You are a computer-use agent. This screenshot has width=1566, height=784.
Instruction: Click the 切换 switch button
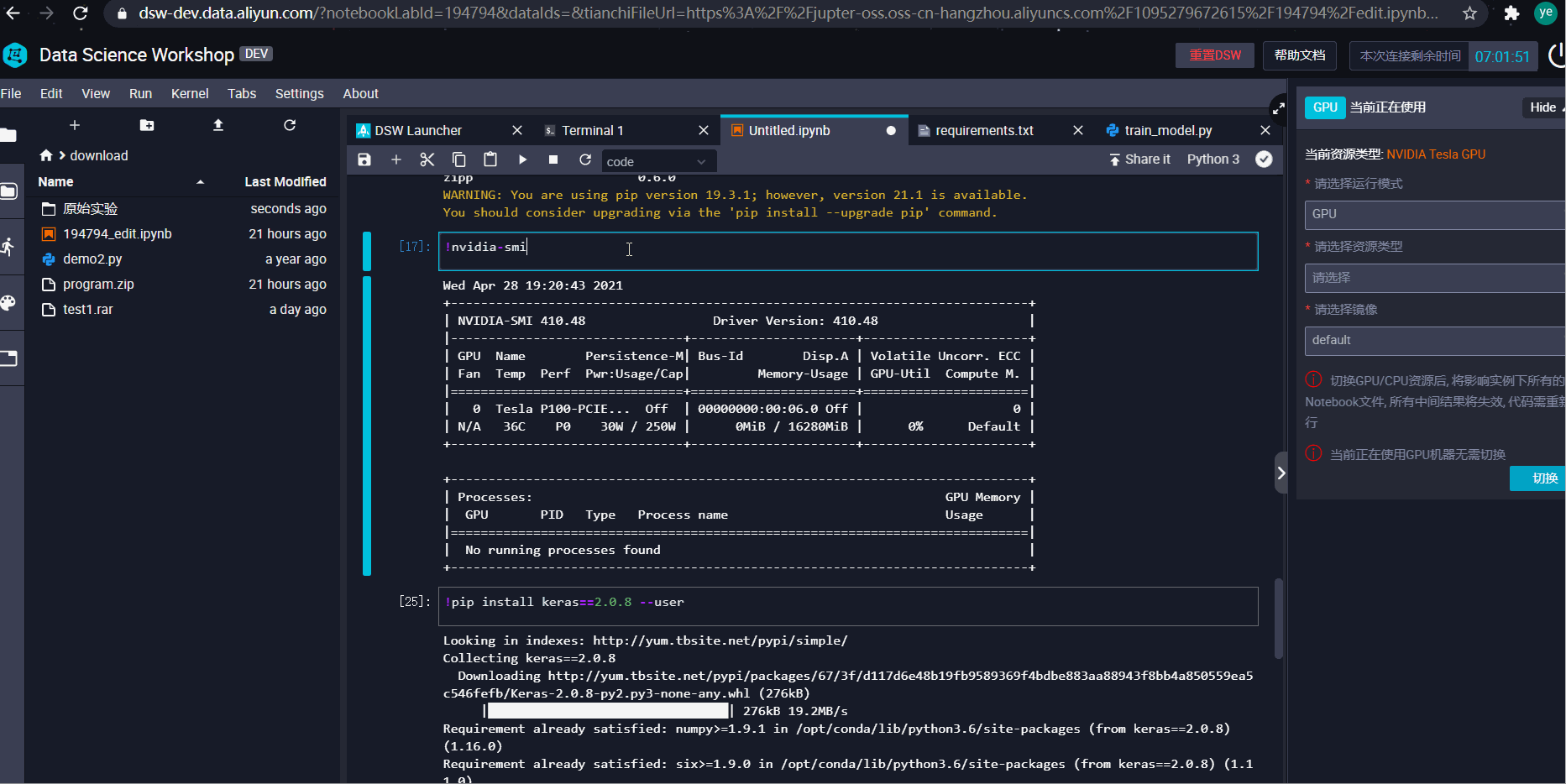point(1539,478)
